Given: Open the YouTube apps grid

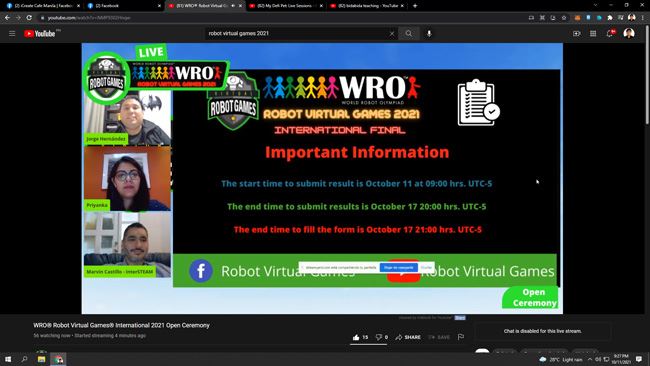Looking at the screenshot, I should pyautogui.click(x=593, y=34).
